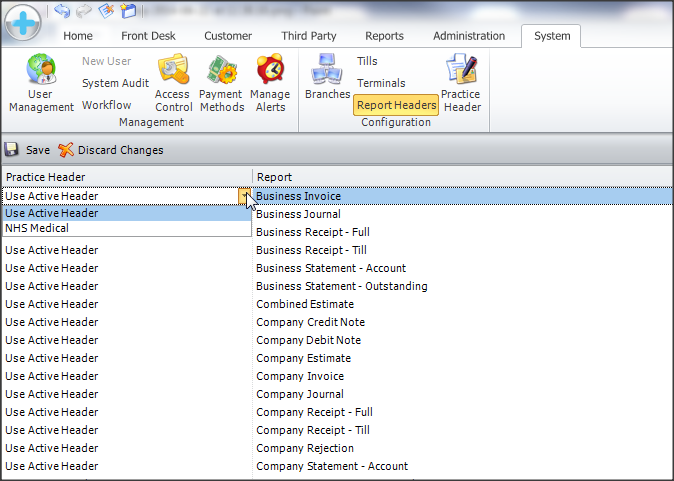The height and width of the screenshot is (481, 674).
Task: Select Use Active Header option in dropdown list
Action: point(52,213)
